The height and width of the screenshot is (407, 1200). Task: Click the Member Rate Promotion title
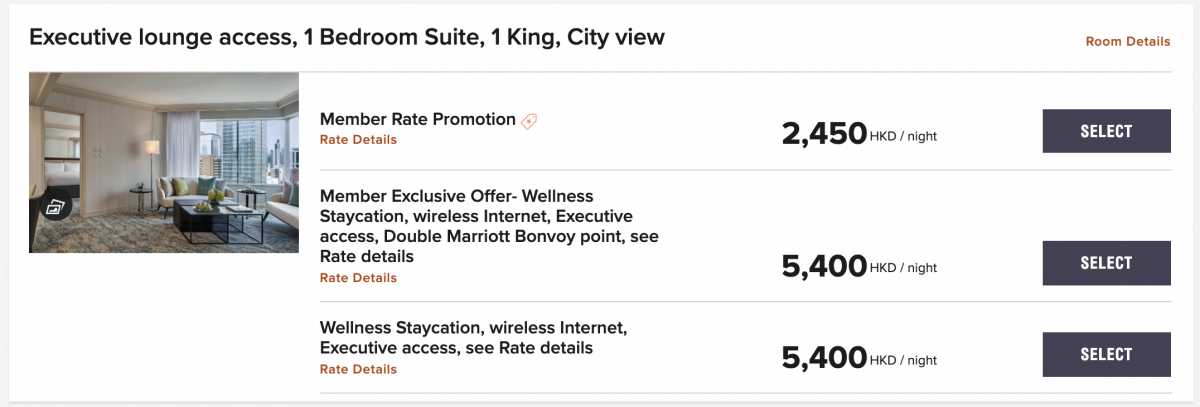(x=418, y=119)
